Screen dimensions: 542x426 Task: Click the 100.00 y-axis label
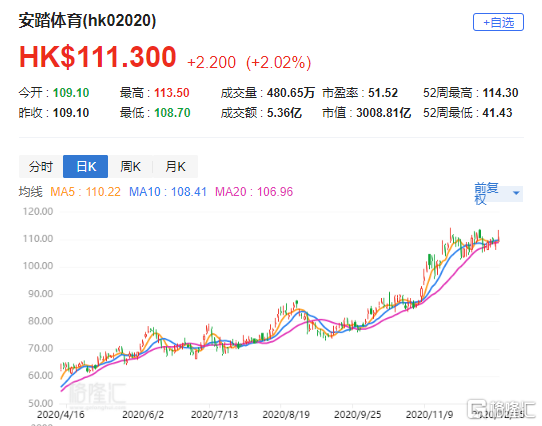pyautogui.click(x=38, y=266)
